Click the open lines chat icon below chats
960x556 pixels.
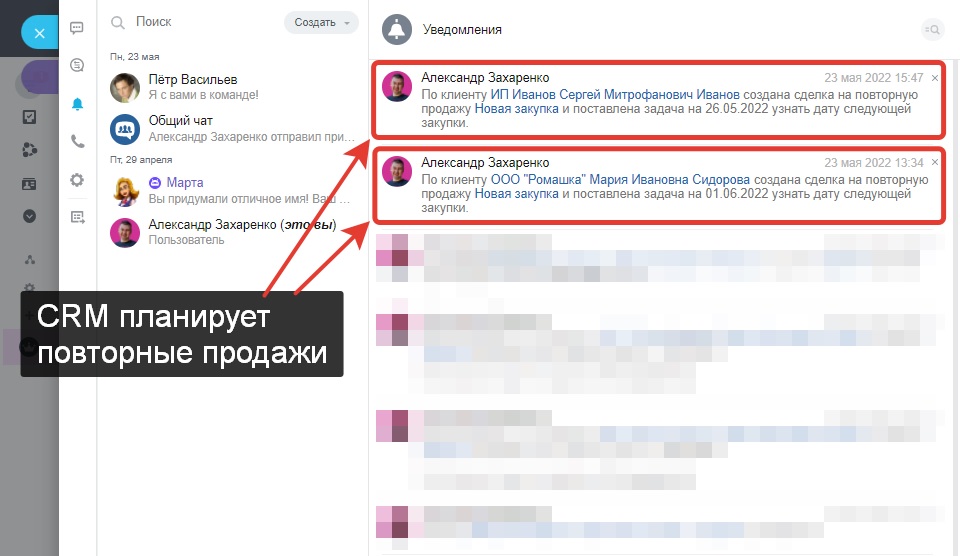tap(77, 65)
